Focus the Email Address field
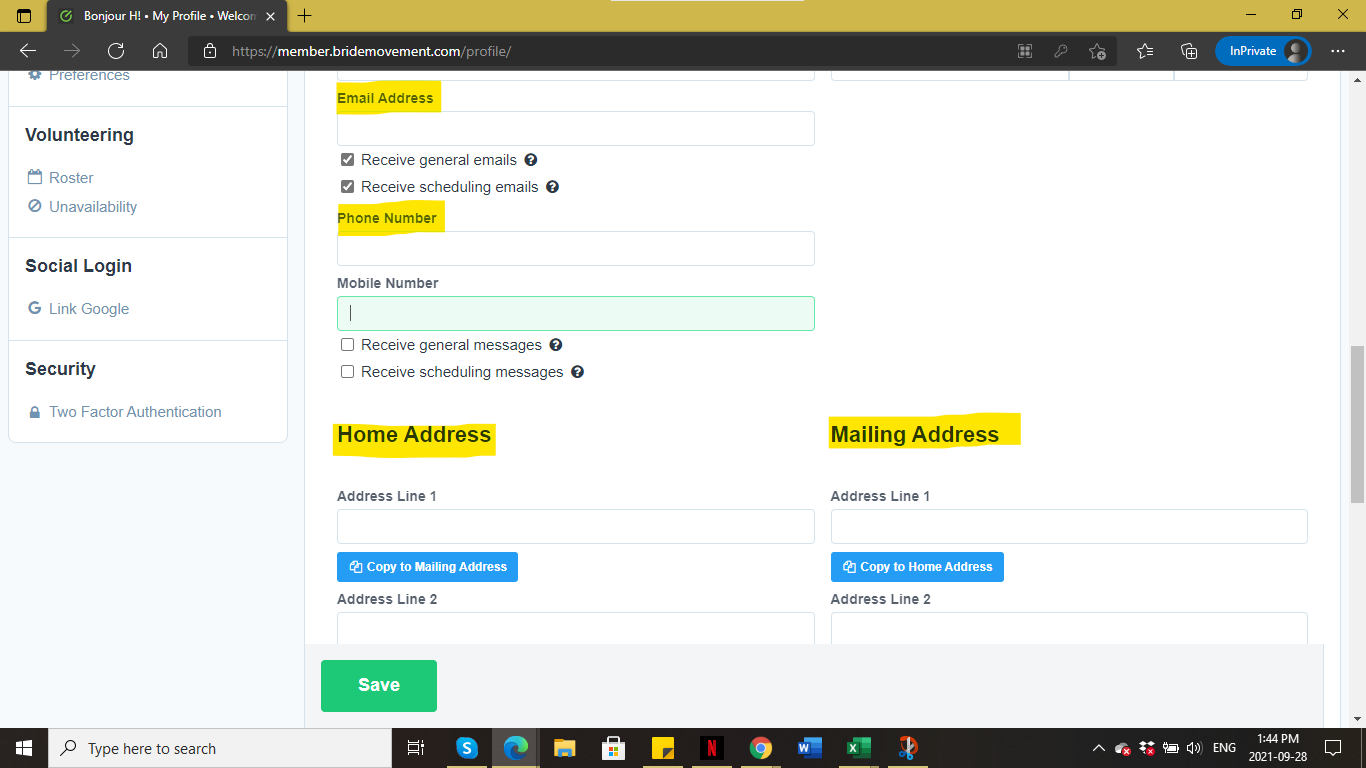The image size is (1366, 768). click(x=576, y=129)
